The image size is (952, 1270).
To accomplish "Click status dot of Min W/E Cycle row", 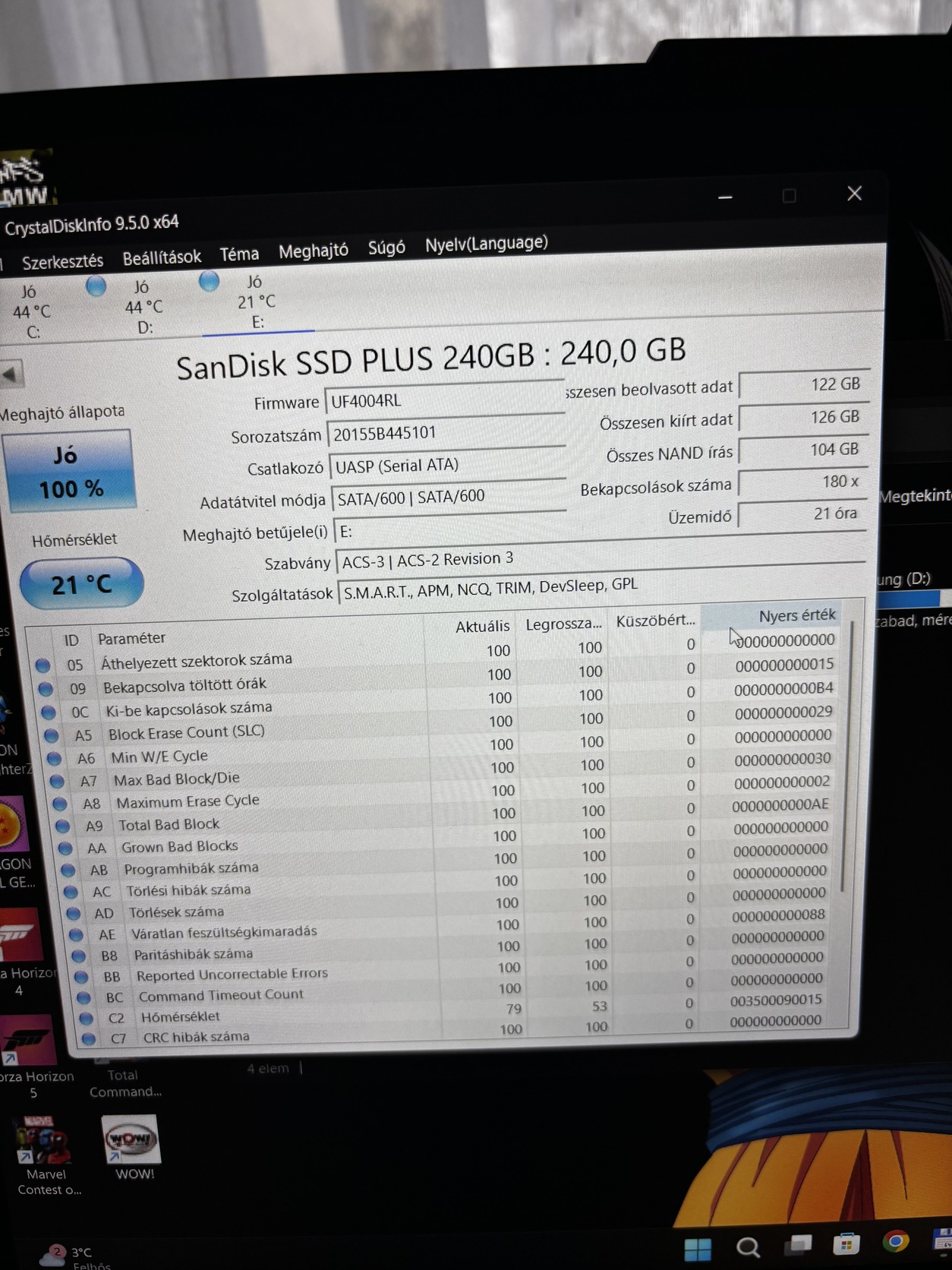I will click(54, 758).
